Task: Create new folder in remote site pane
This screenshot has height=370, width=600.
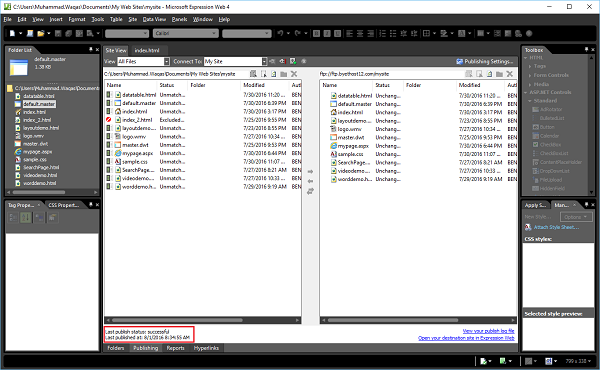Action: [499, 74]
